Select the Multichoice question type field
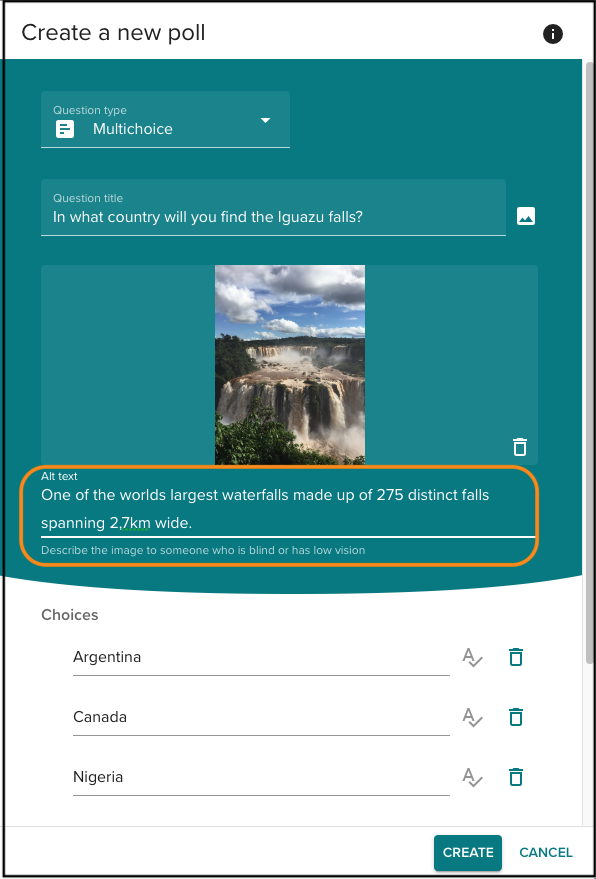The height and width of the screenshot is (879, 596). point(165,119)
